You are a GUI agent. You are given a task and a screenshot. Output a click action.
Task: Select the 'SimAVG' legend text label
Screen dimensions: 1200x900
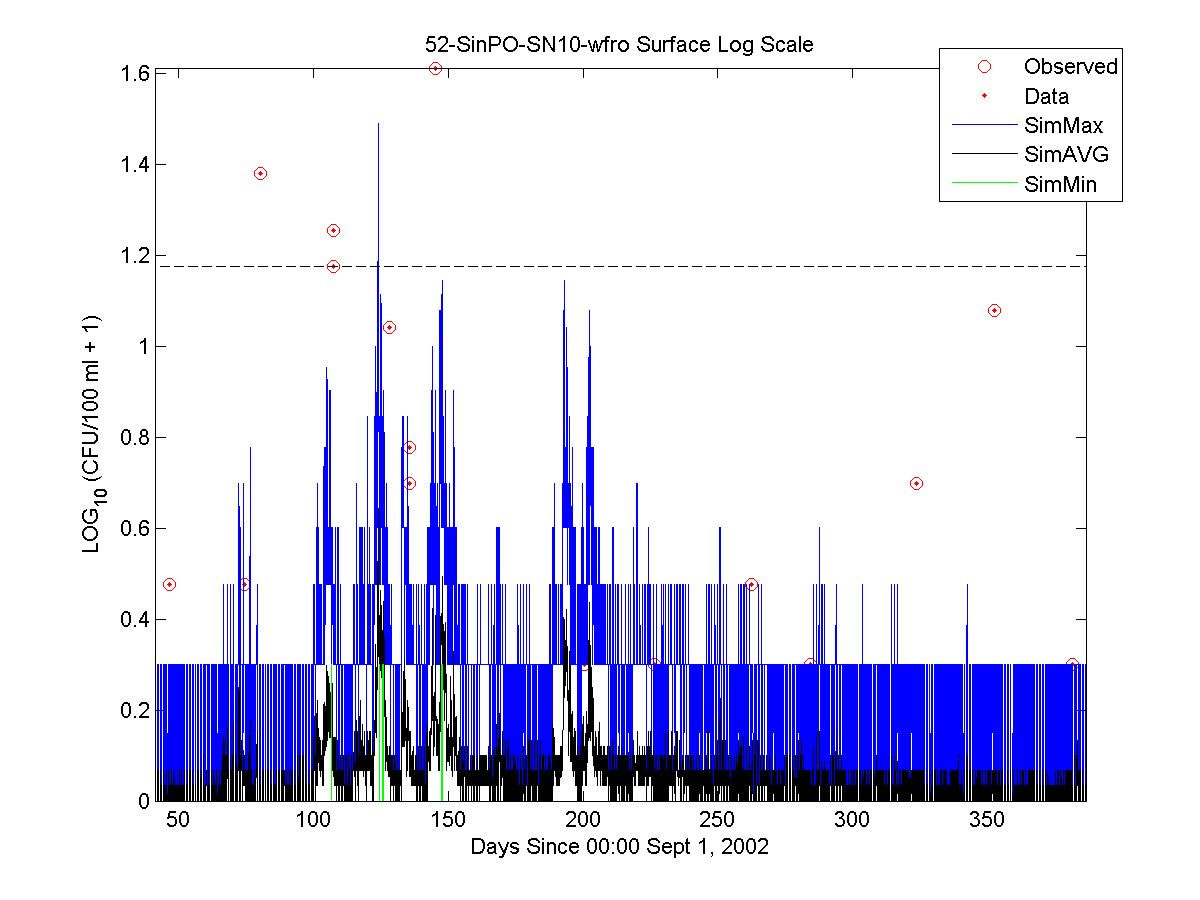click(1066, 155)
